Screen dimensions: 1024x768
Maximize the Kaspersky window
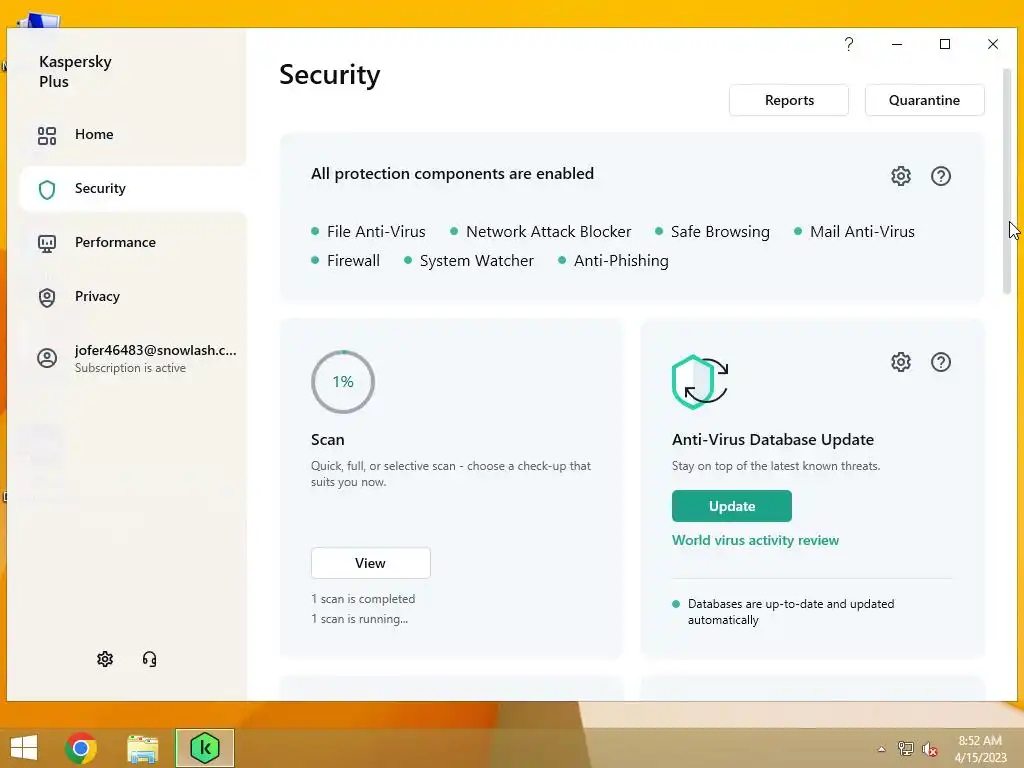(945, 44)
